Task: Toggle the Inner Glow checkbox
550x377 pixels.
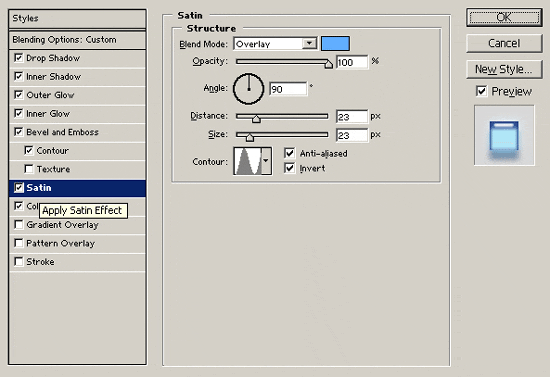Action: click(x=19, y=113)
